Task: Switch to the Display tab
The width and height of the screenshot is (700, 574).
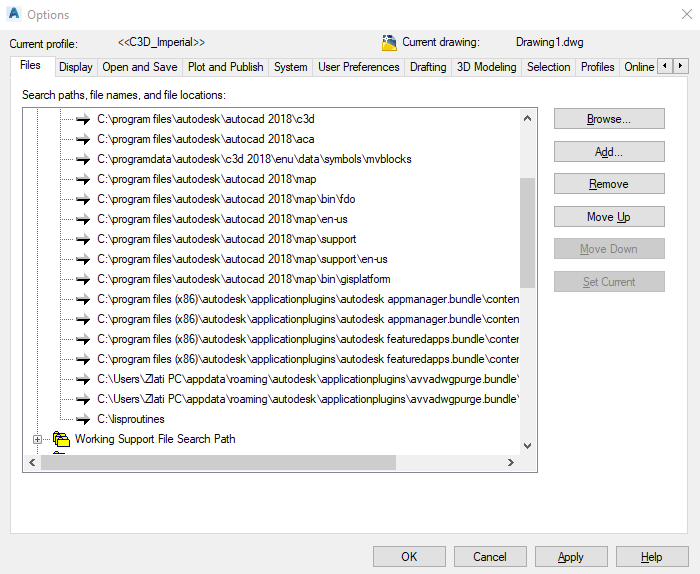Action: click(x=75, y=67)
